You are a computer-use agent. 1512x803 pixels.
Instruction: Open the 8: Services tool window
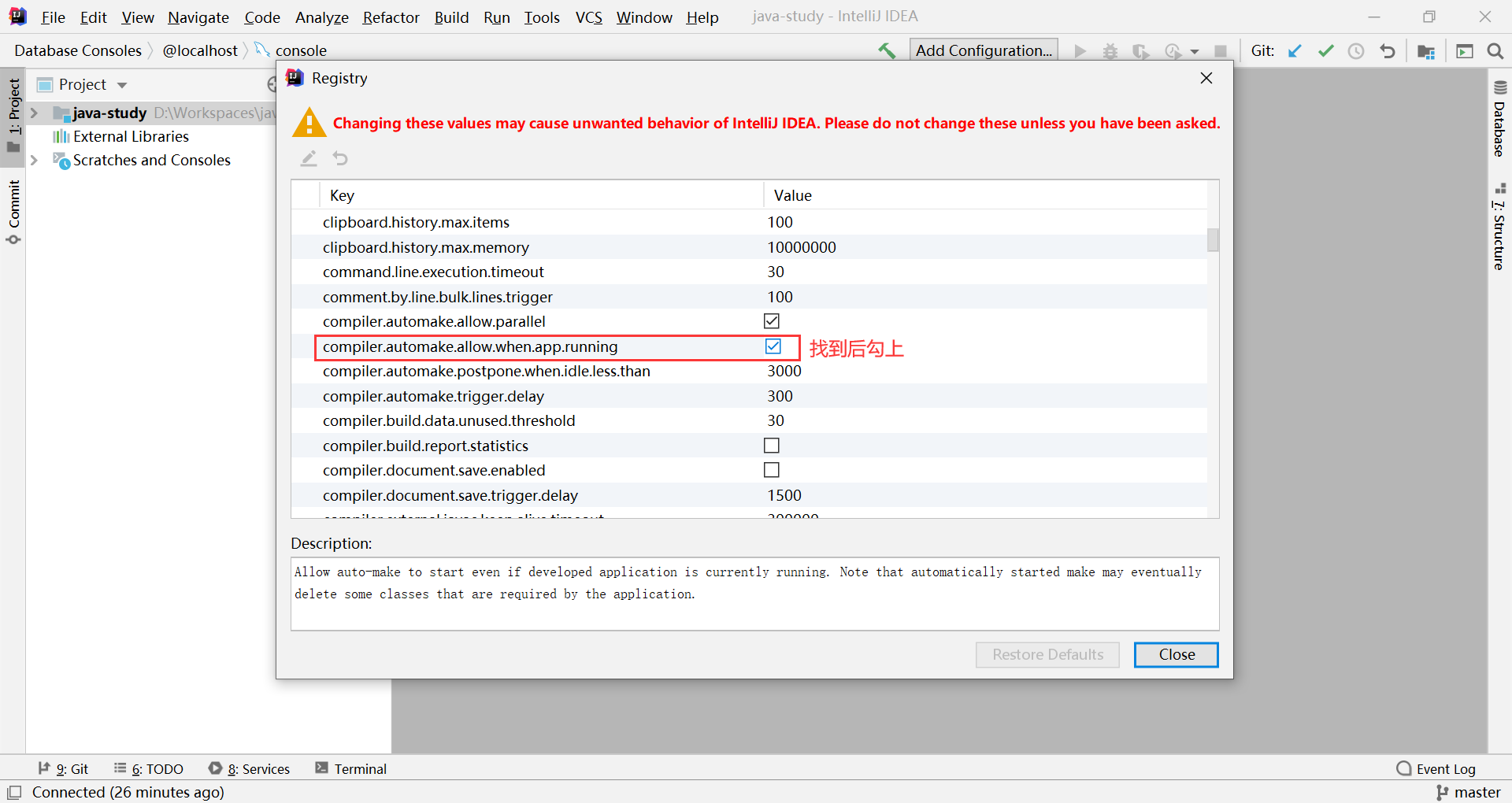[249, 769]
